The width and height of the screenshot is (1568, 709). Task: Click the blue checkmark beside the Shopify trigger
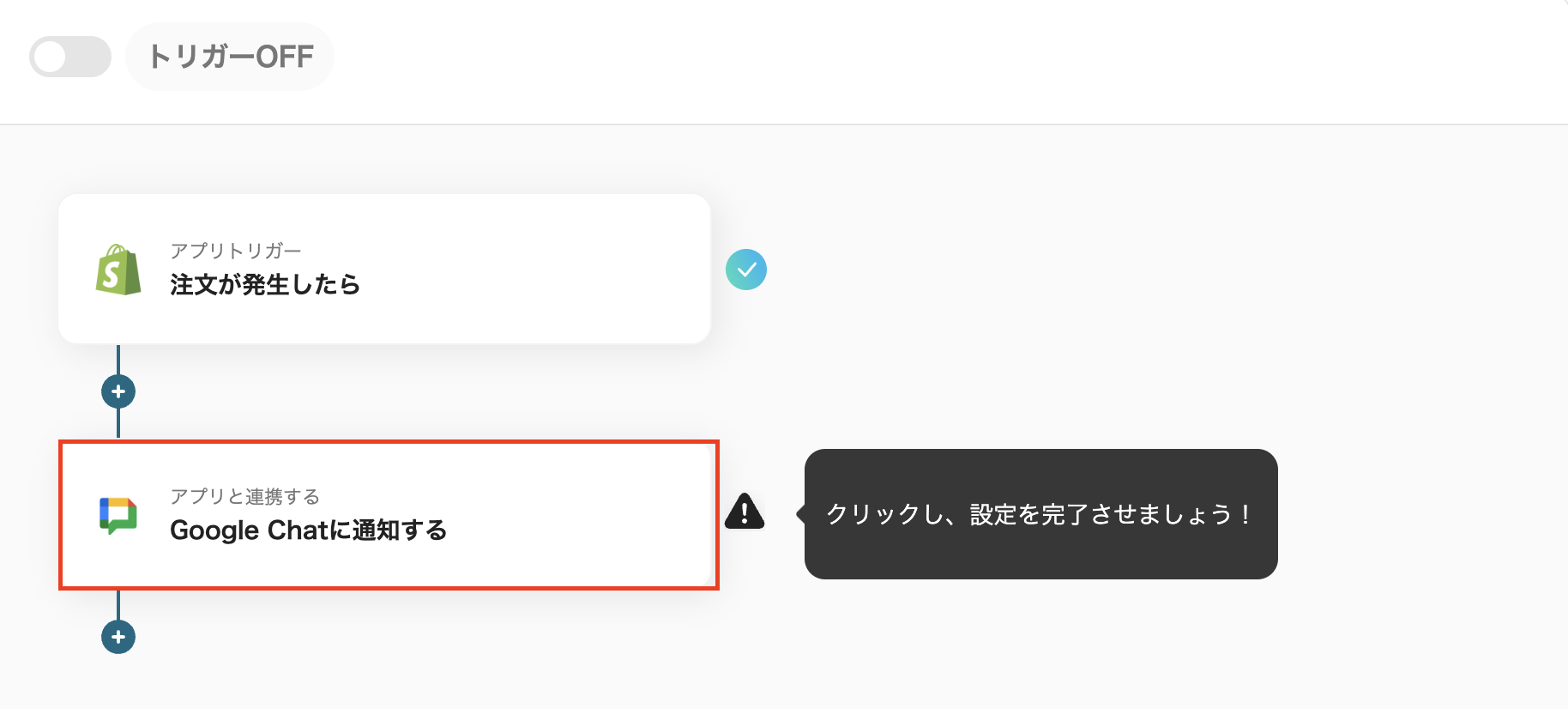[x=745, y=269]
